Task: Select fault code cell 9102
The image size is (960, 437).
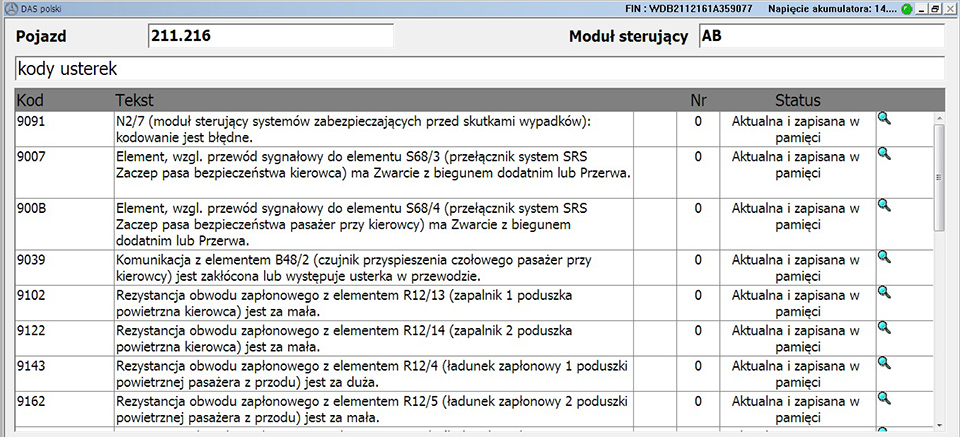Action: (64, 302)
